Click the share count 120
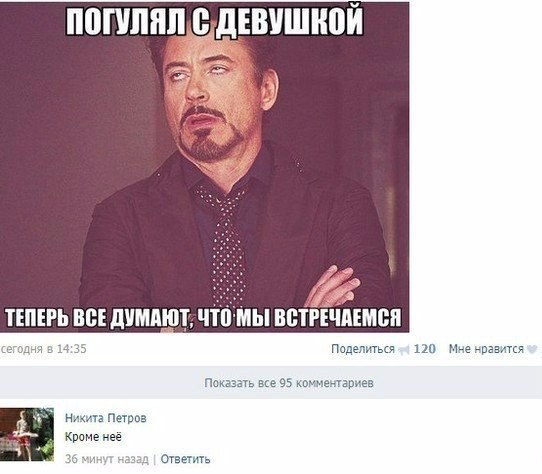The height and width of the screenshot is (474, 542). 424,349
